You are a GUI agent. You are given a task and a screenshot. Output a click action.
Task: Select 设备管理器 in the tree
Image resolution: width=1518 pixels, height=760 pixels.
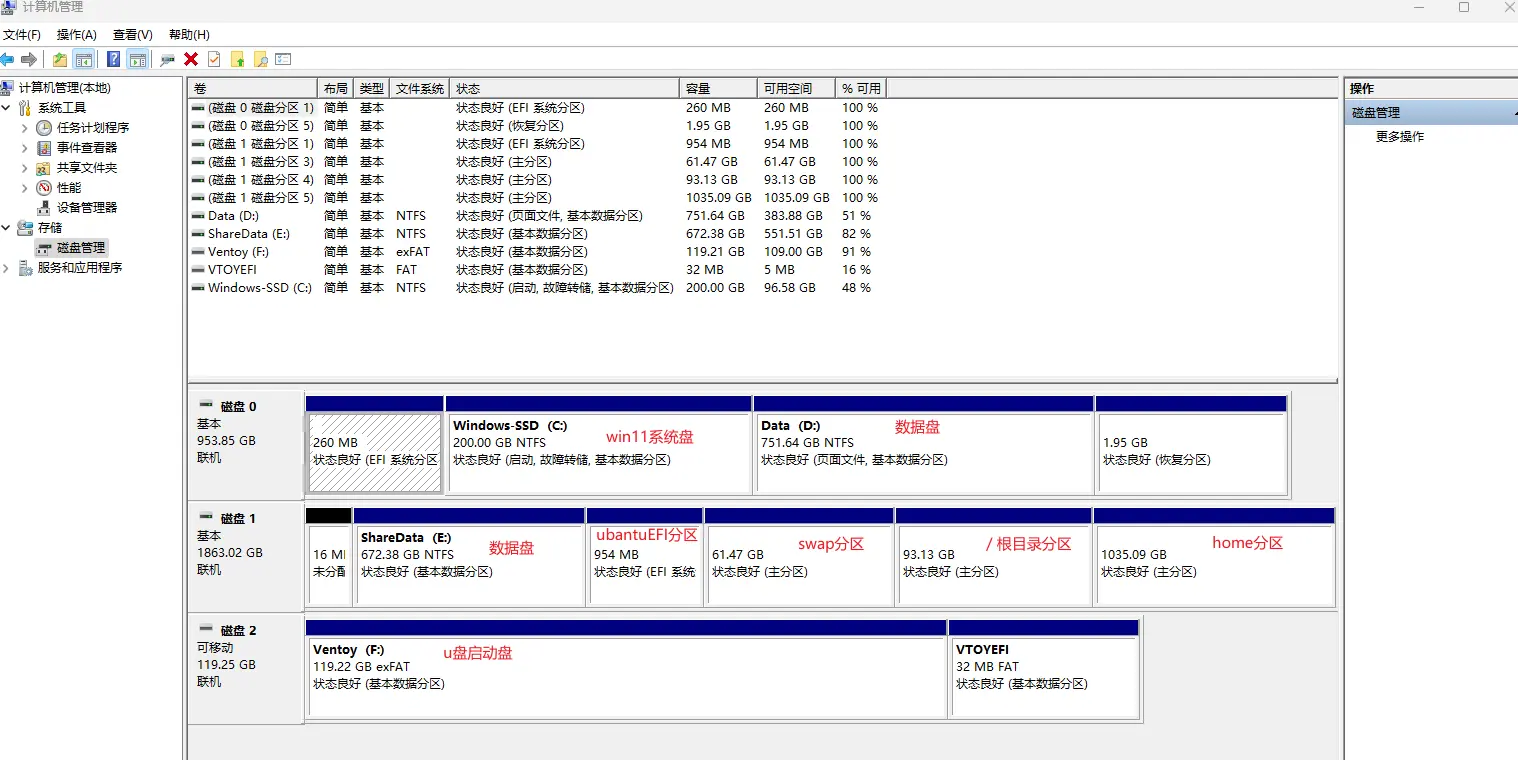87,208
